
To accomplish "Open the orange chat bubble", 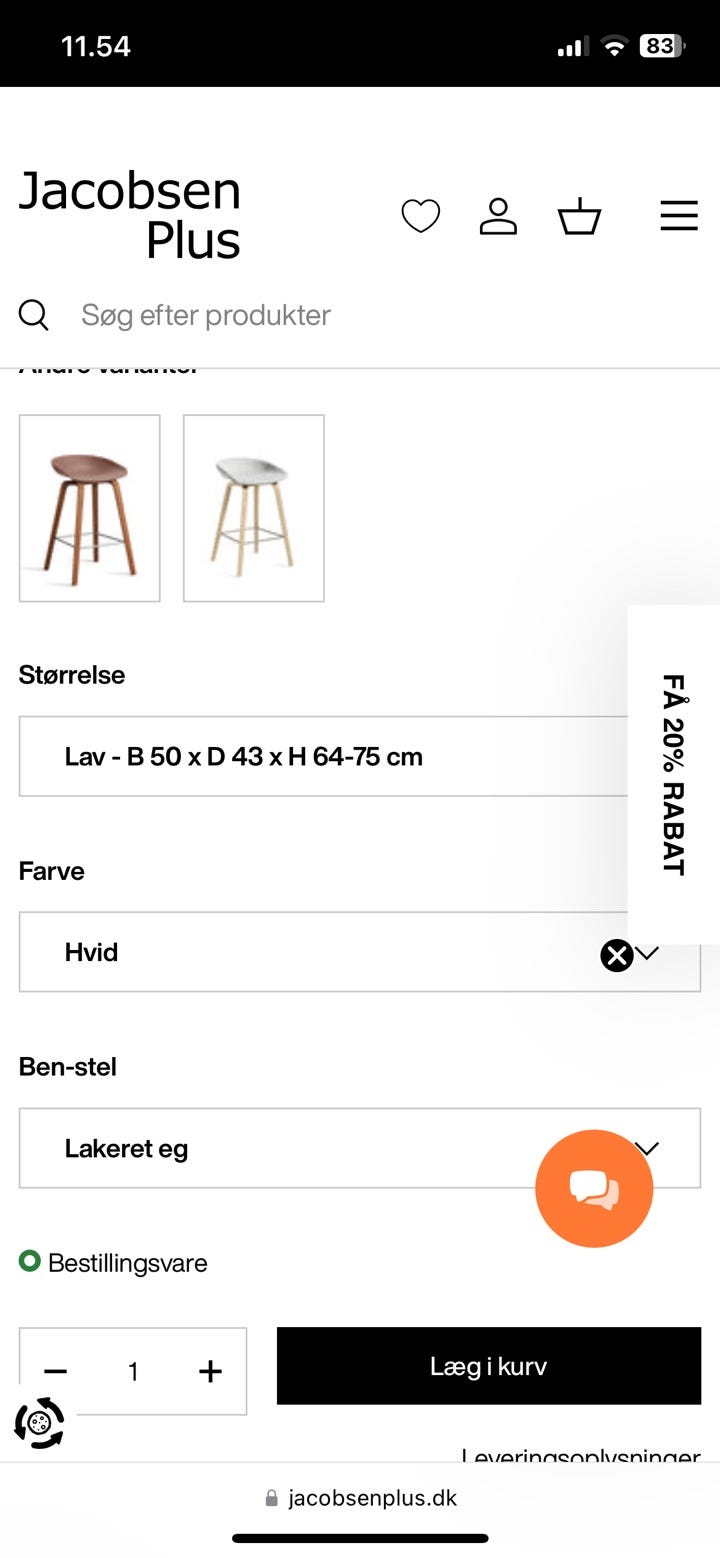I will tap(594, 1188).
